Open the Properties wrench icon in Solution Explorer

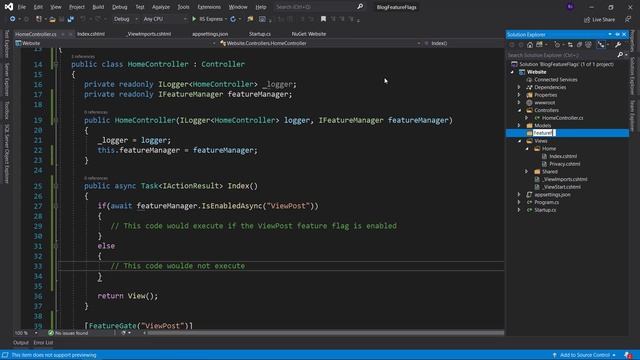tap(618, 45)
